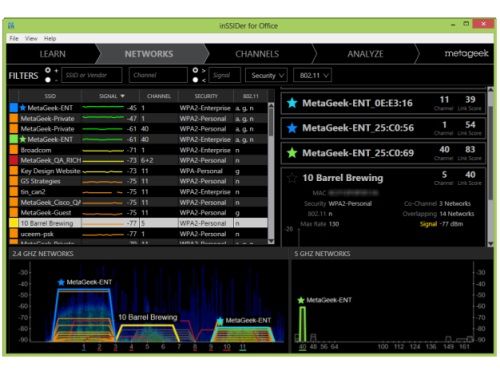Click blue star beside MetaGeek-ENT_0E:E3:16
500x375 pixels.
292,103
